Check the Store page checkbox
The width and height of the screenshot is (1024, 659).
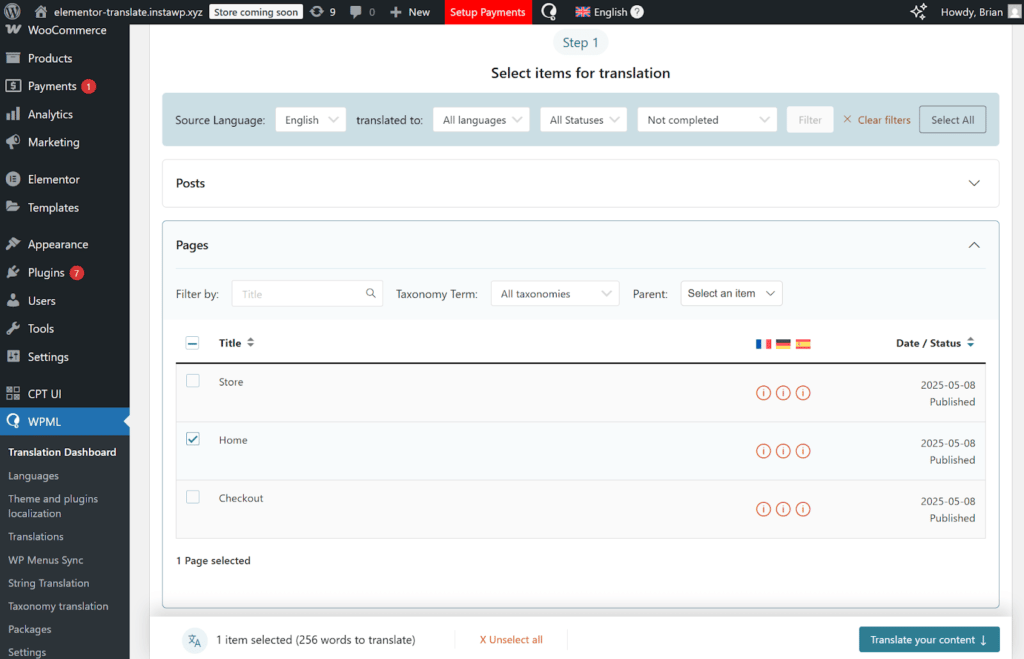(x=193, y=381)
